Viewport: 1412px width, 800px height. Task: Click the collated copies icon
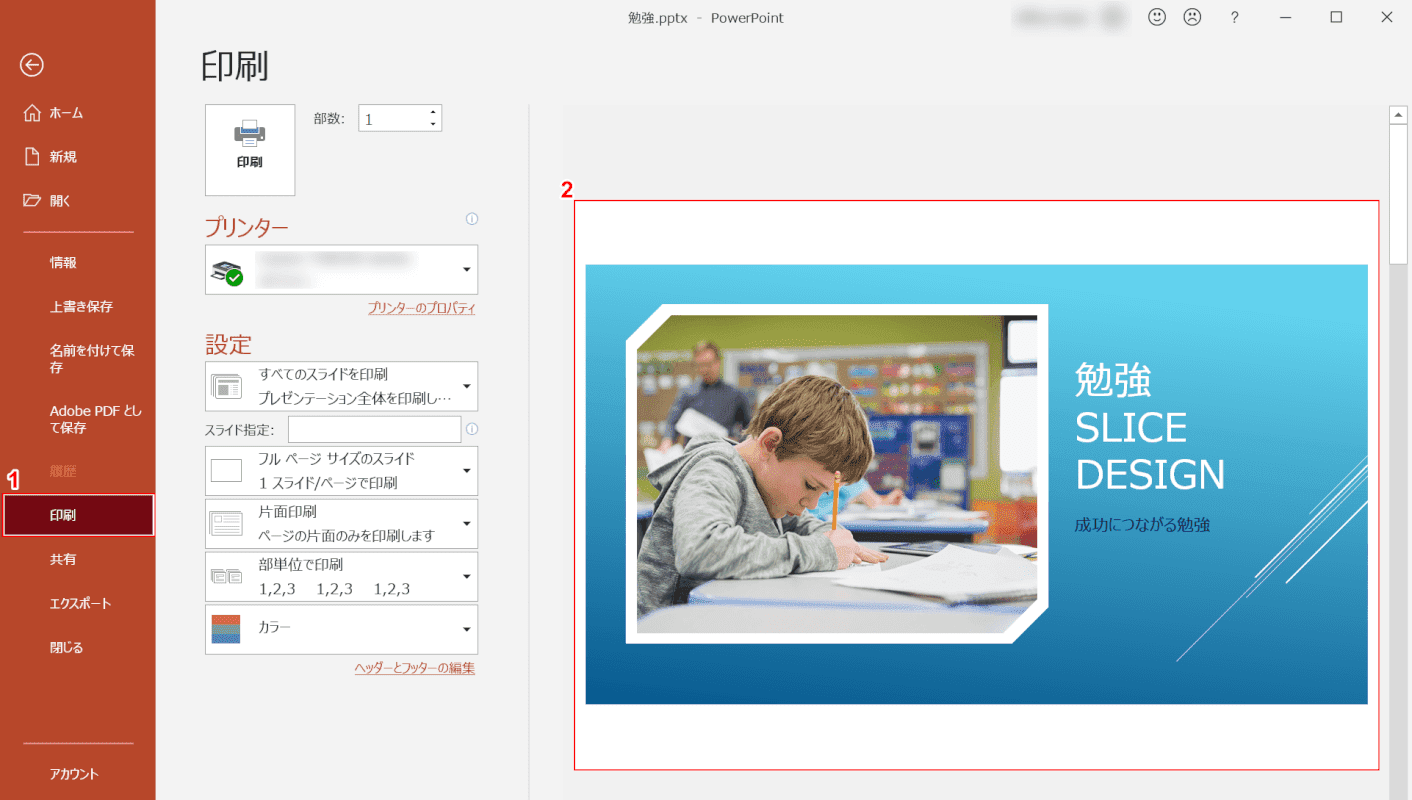click(x=227, y=576)
